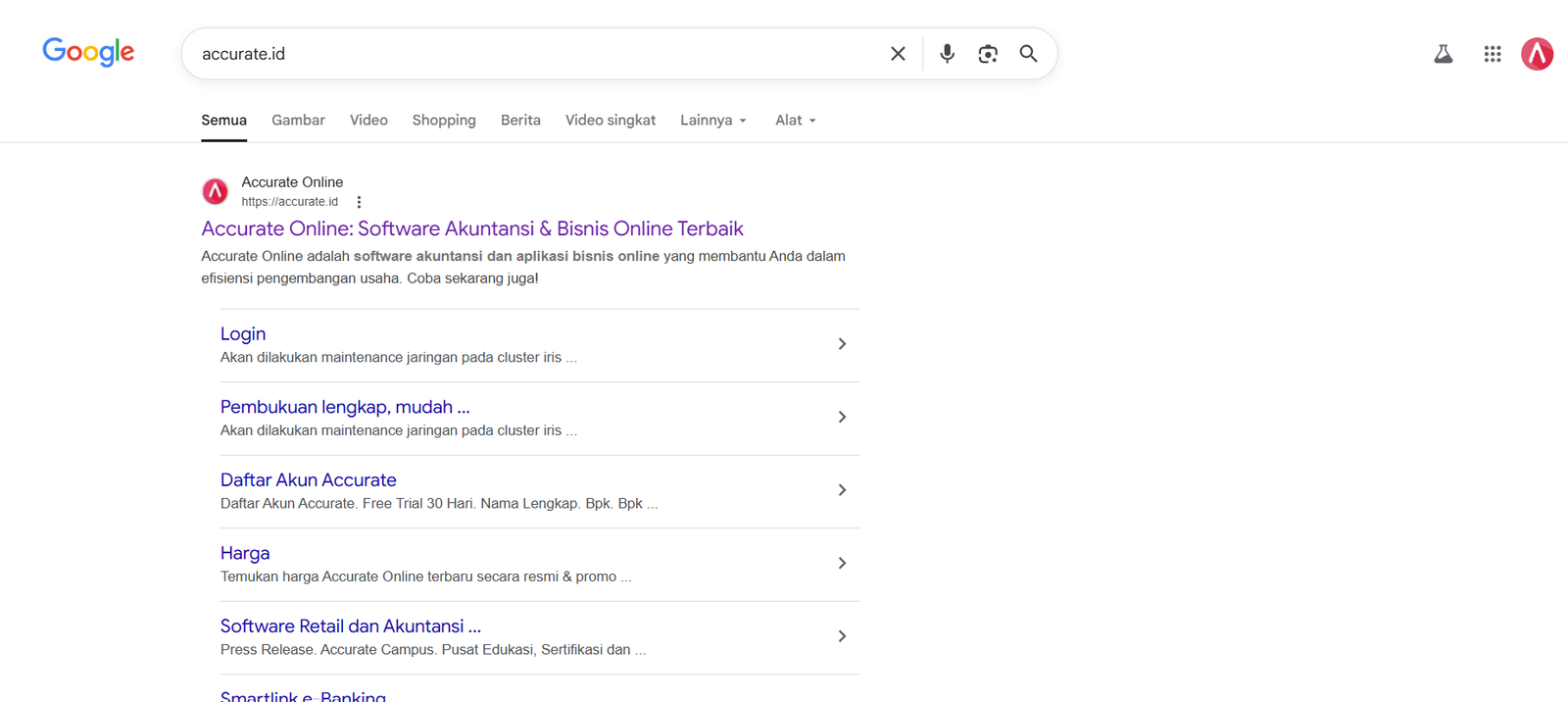The width and height of the screenshot is (1568, 702).
Task: Click the Accurate Online site name
Action: pos(292,182)
